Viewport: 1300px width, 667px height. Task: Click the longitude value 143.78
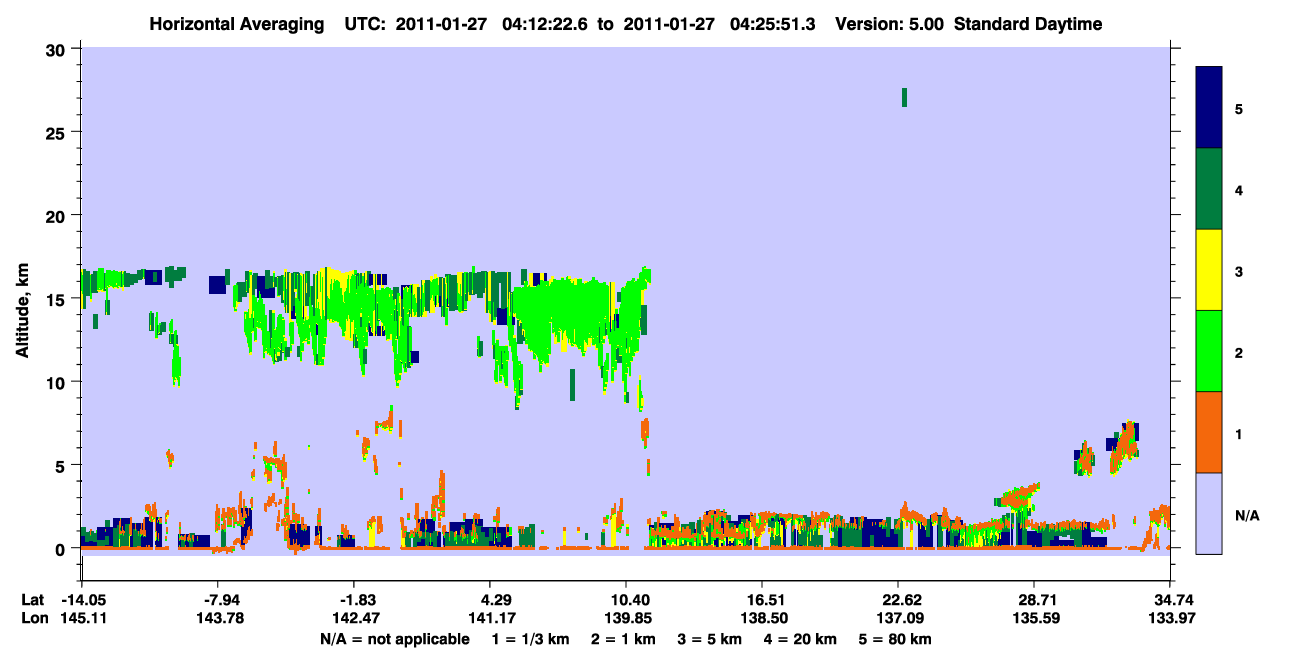tap(219, 619)
